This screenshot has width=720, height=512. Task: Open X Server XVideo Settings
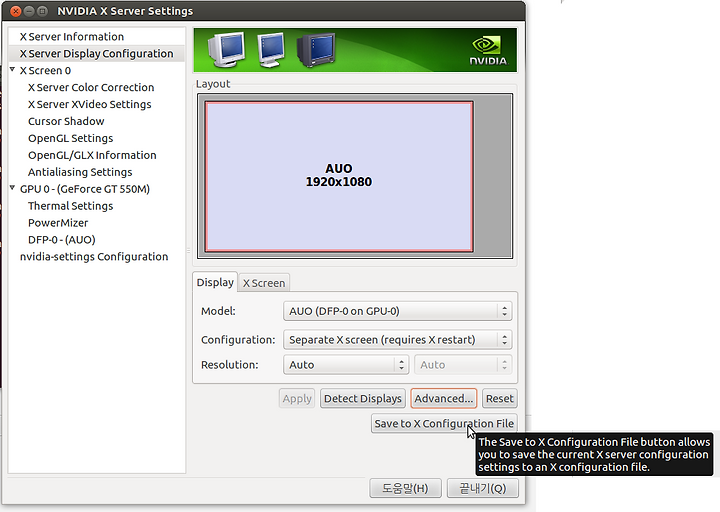click(x=90, y=105)
